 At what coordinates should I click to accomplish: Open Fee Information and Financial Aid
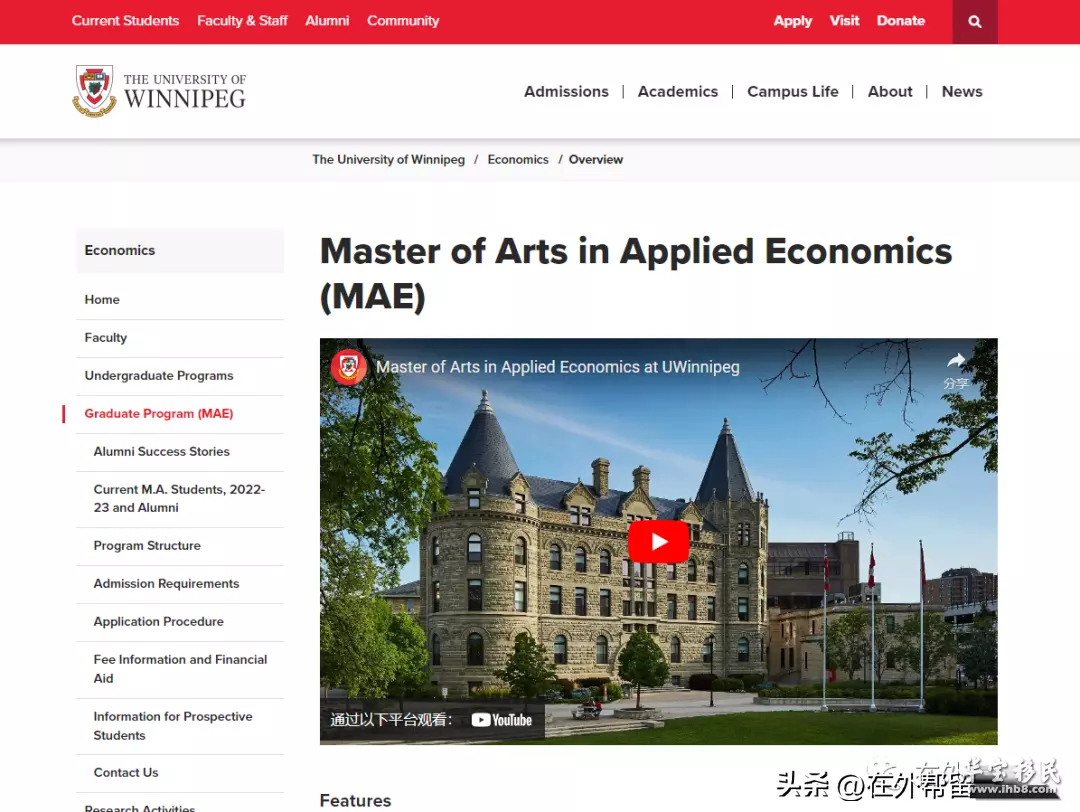click(x=180, y=669)
